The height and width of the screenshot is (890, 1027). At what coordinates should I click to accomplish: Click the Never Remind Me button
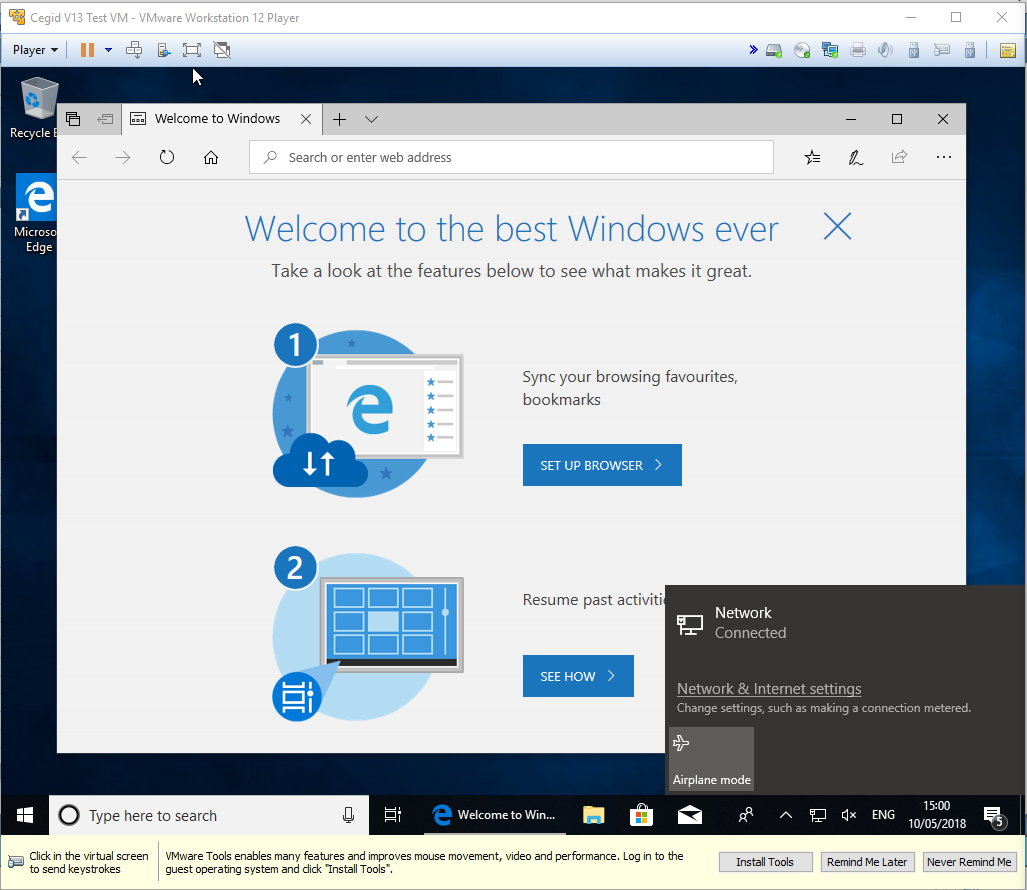969,862
